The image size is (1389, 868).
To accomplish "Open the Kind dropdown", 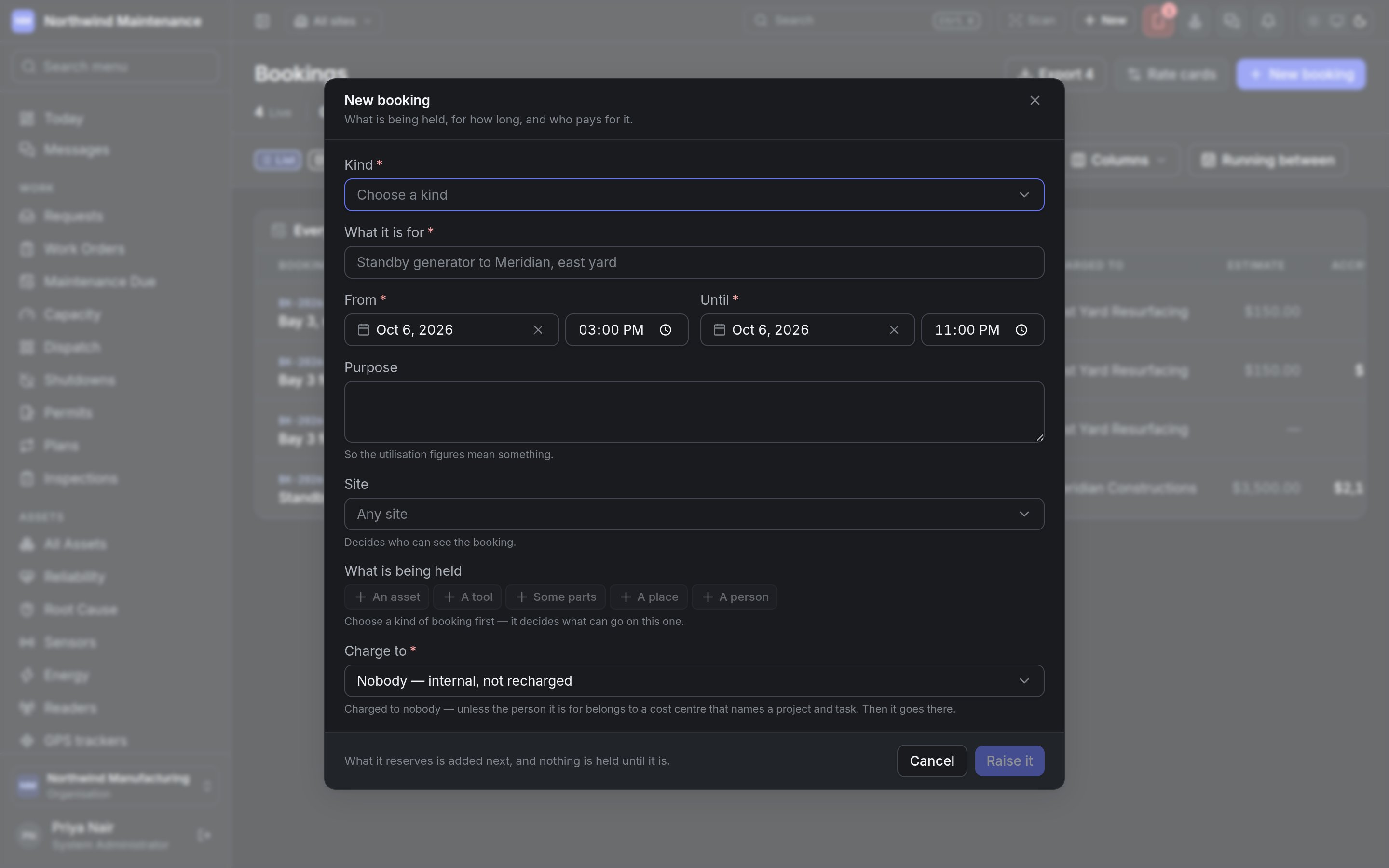I will coord(694,195).
